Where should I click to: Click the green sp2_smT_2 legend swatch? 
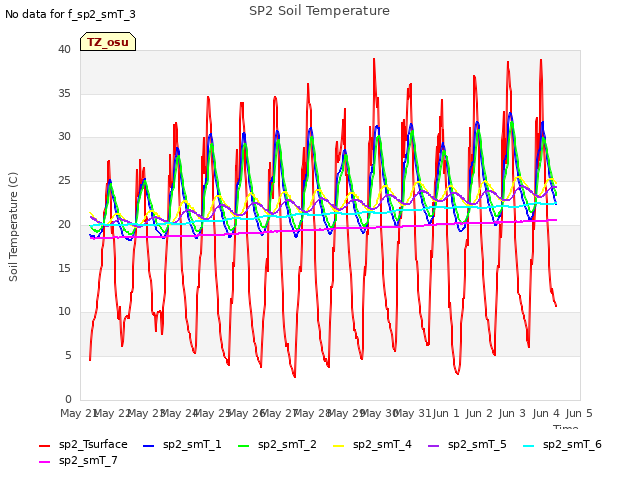[243, 446]
